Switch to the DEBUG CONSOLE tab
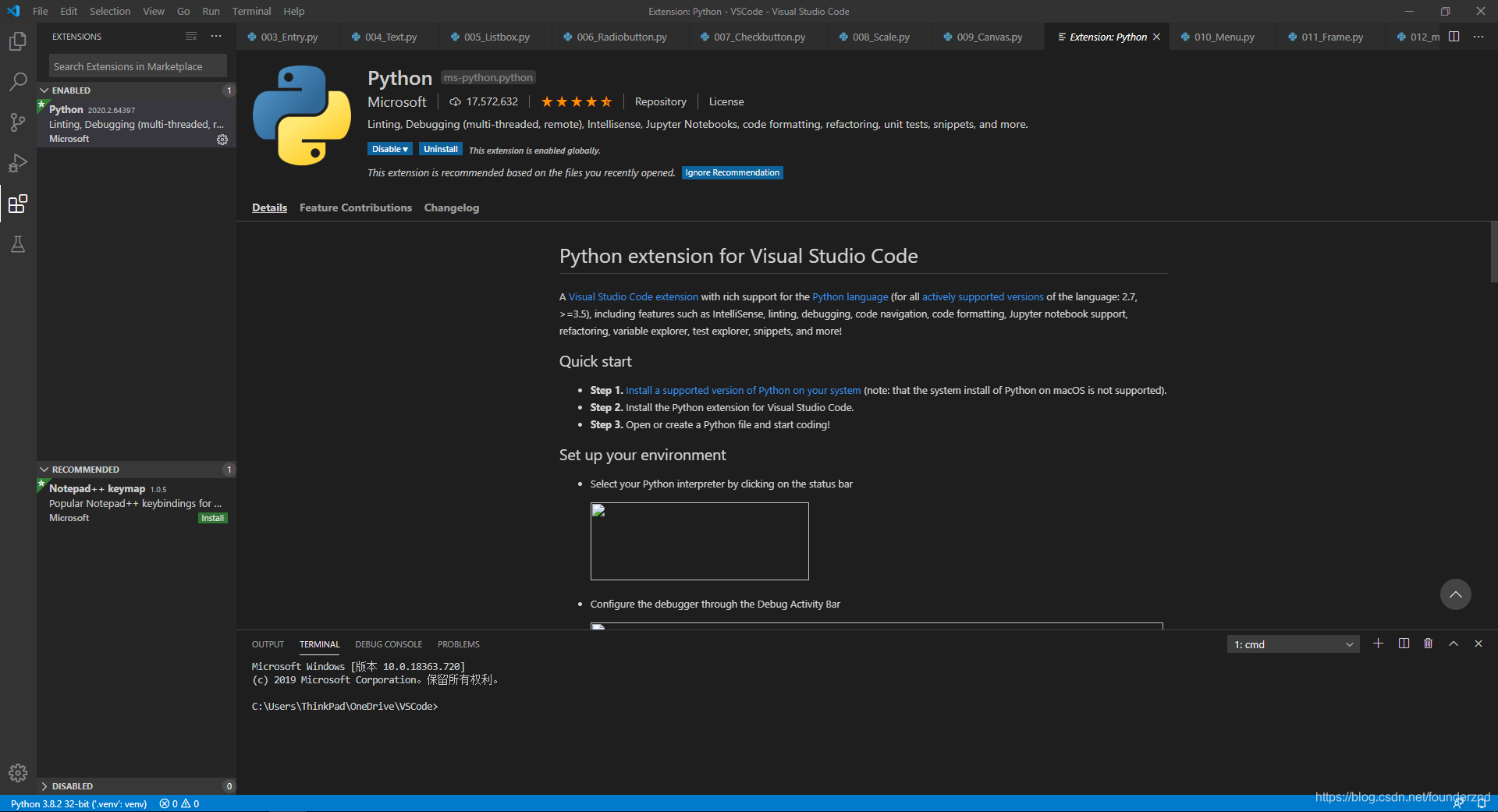This screenshot has height=812, width=1498. tap(389, 644)
